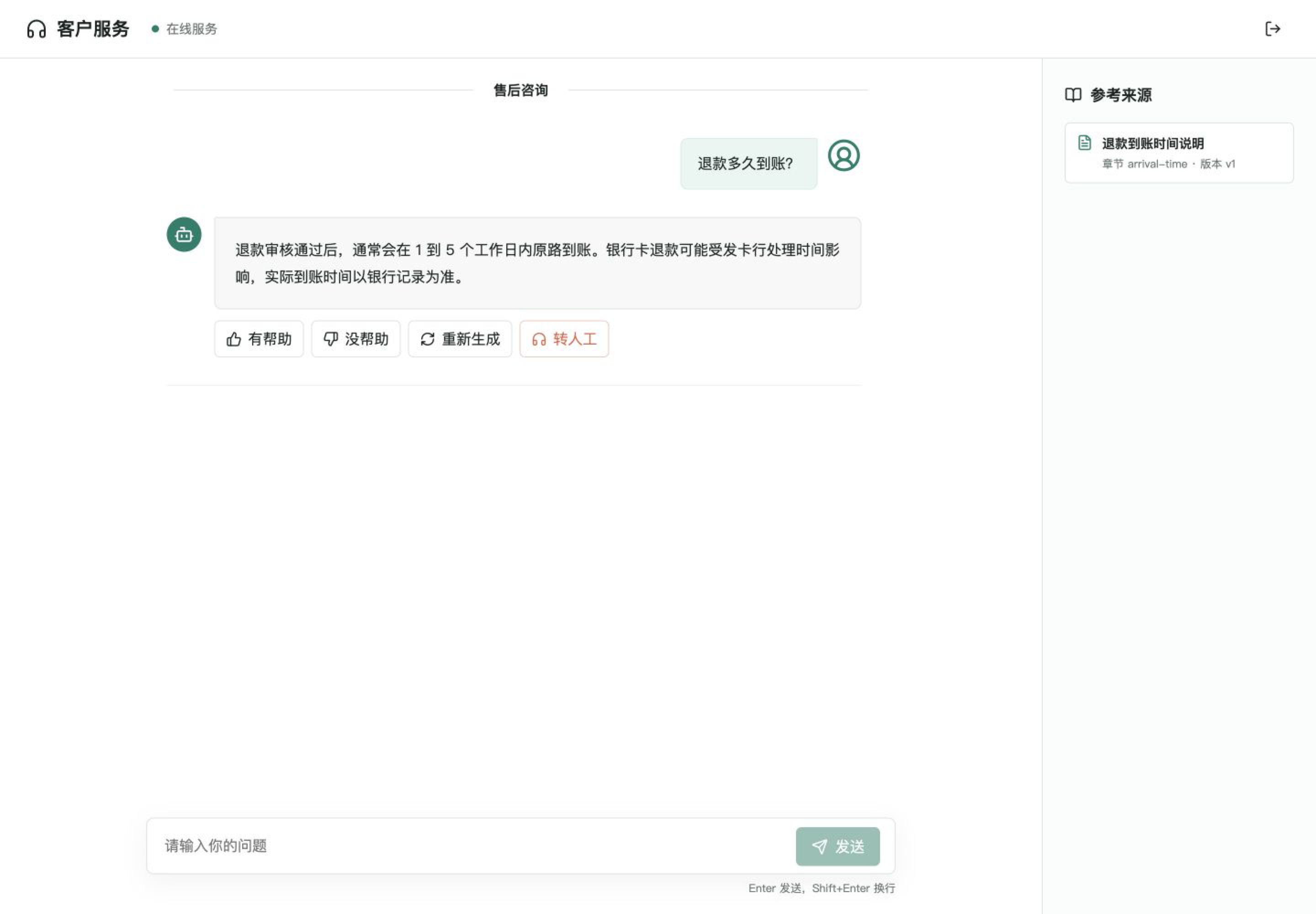Click the headphones logo next to 客户服务

(37, 29)
